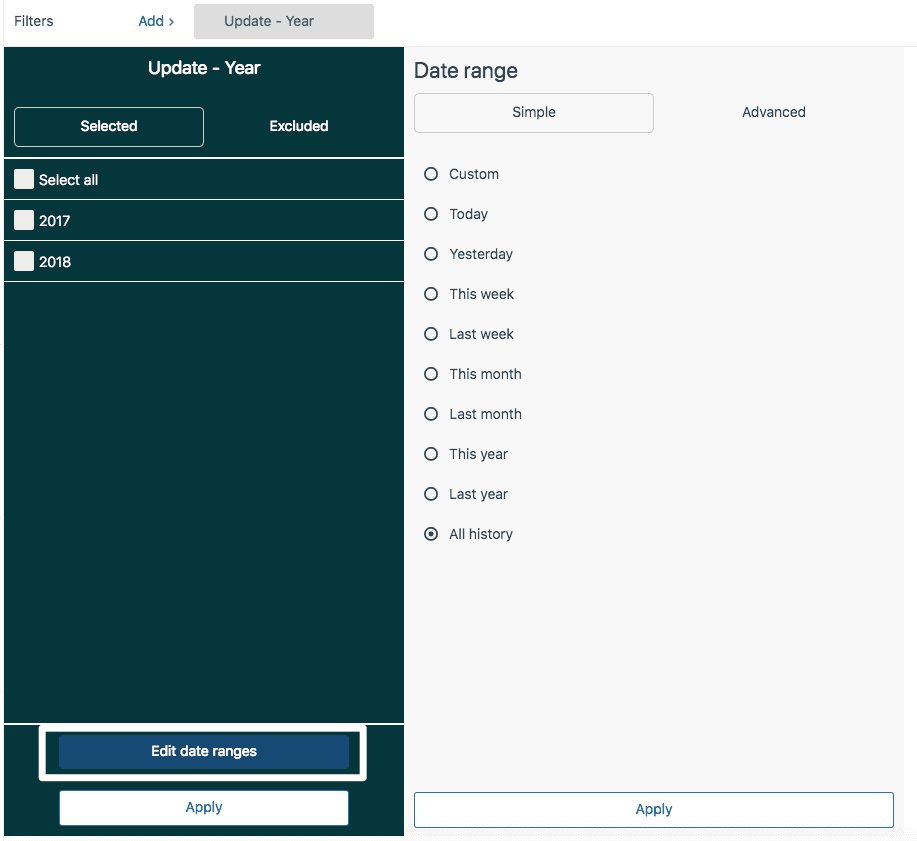Select the Today radio button

[431, 214]
